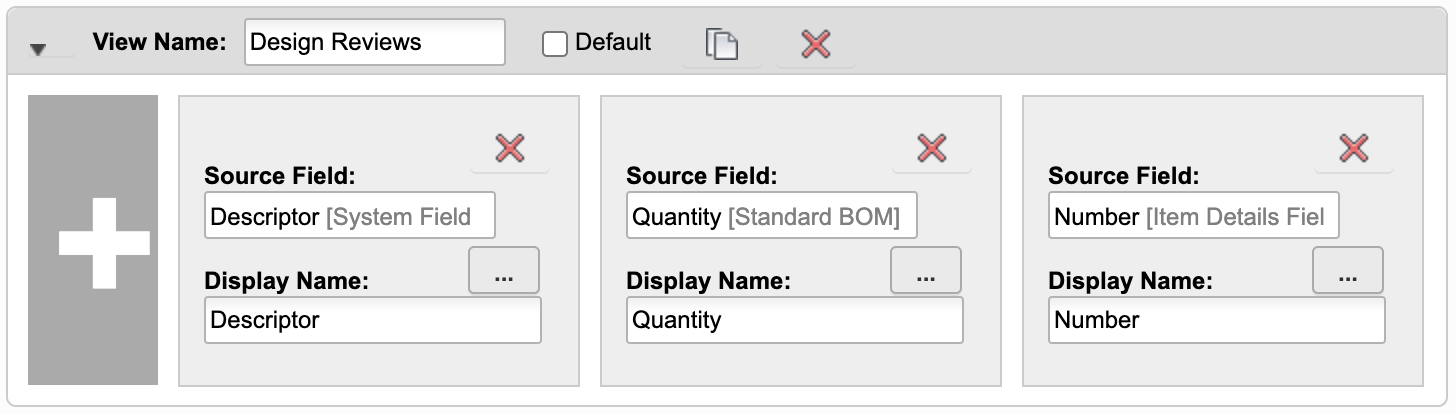The height and width of the screenshot is (414, 1456).
Task: Remove the Quantity column card
Action: [x=932, y=149]
